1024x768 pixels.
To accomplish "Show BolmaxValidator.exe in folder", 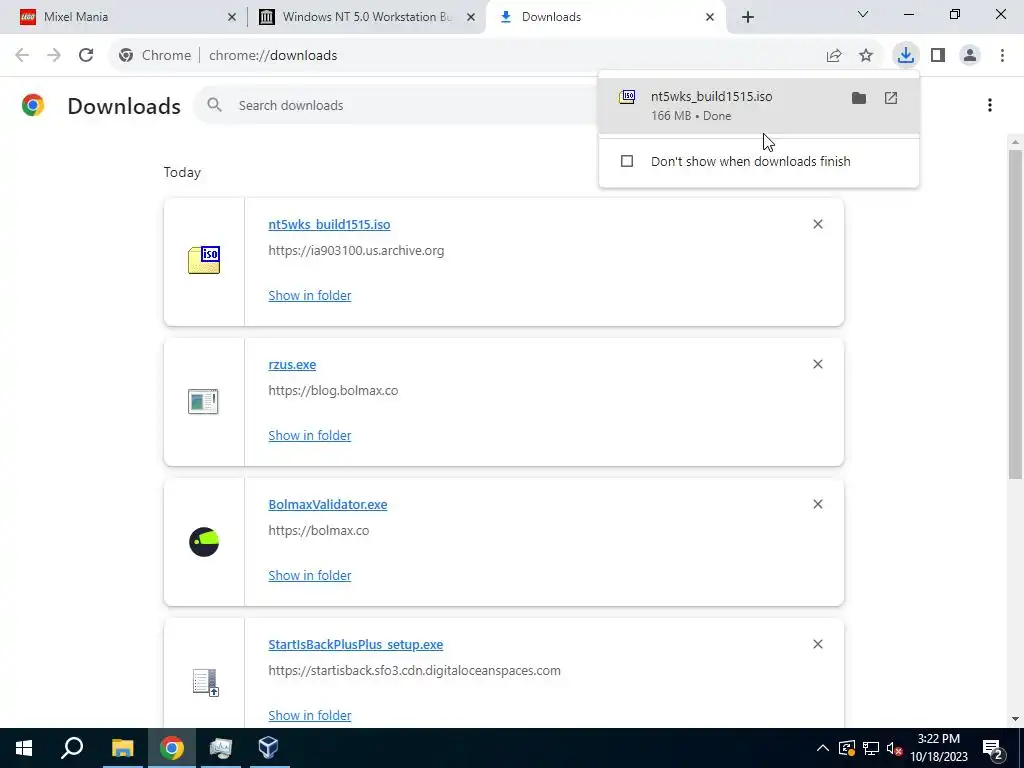I will point(310,575).
